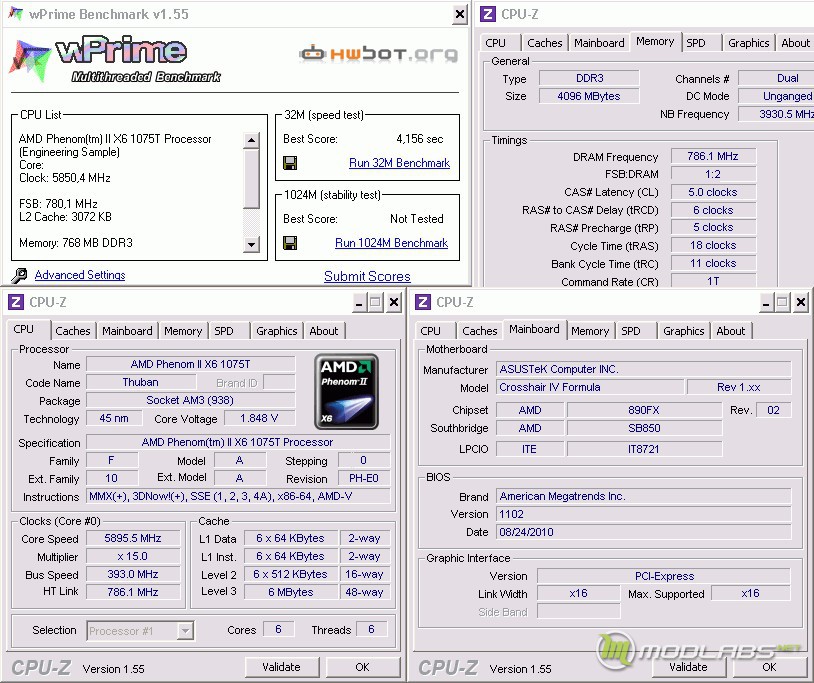The height and width of the screenshot is (683, 814).
Task: Click the Package field Socket AM3 (938)
Action: click(x=190, y=400)
